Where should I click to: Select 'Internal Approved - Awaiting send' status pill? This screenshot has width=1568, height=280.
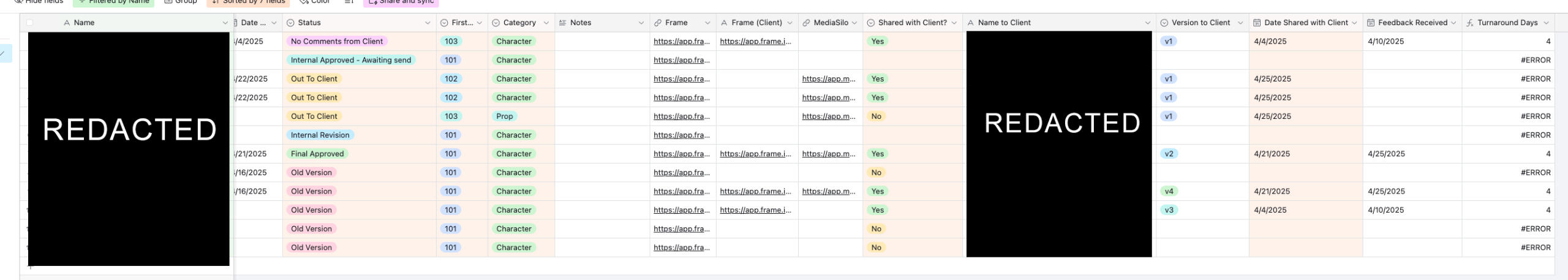351,60
